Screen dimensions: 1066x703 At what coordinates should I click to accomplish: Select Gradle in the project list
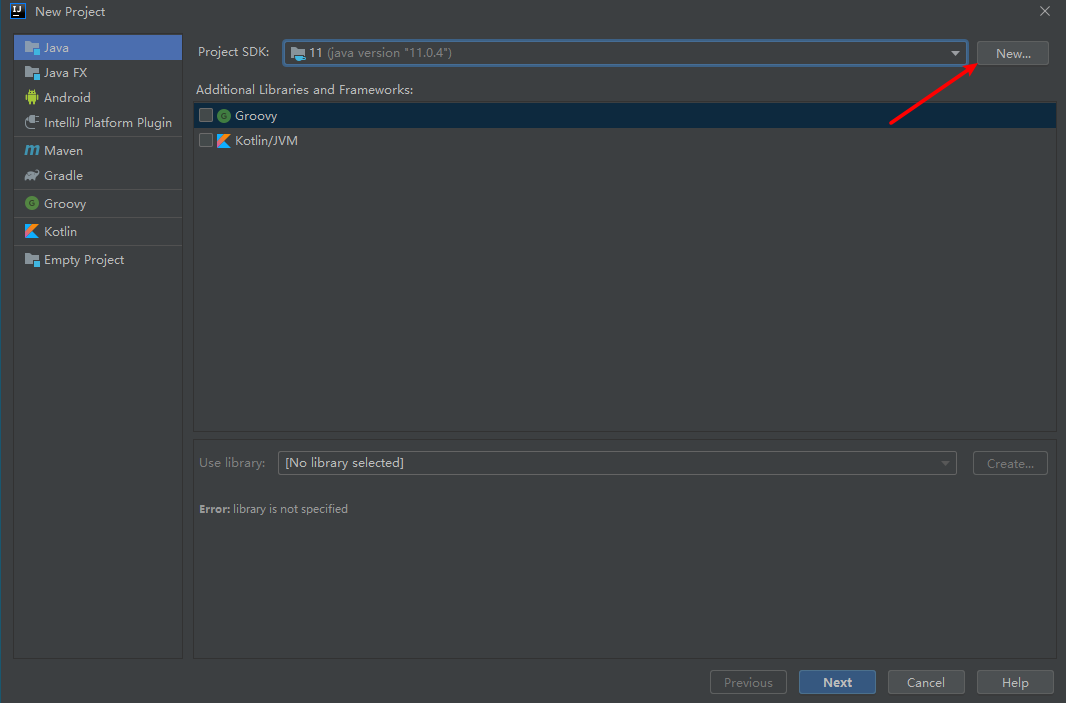tap(98, 175)
